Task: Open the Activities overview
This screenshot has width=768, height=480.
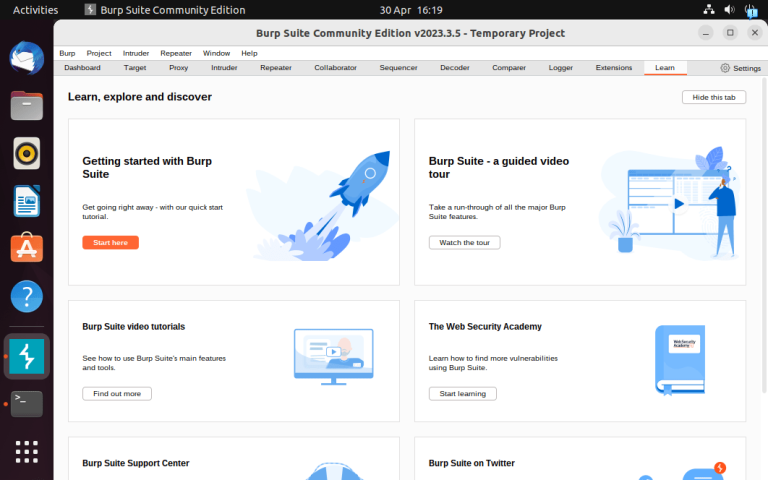Action: pos(35,10)
